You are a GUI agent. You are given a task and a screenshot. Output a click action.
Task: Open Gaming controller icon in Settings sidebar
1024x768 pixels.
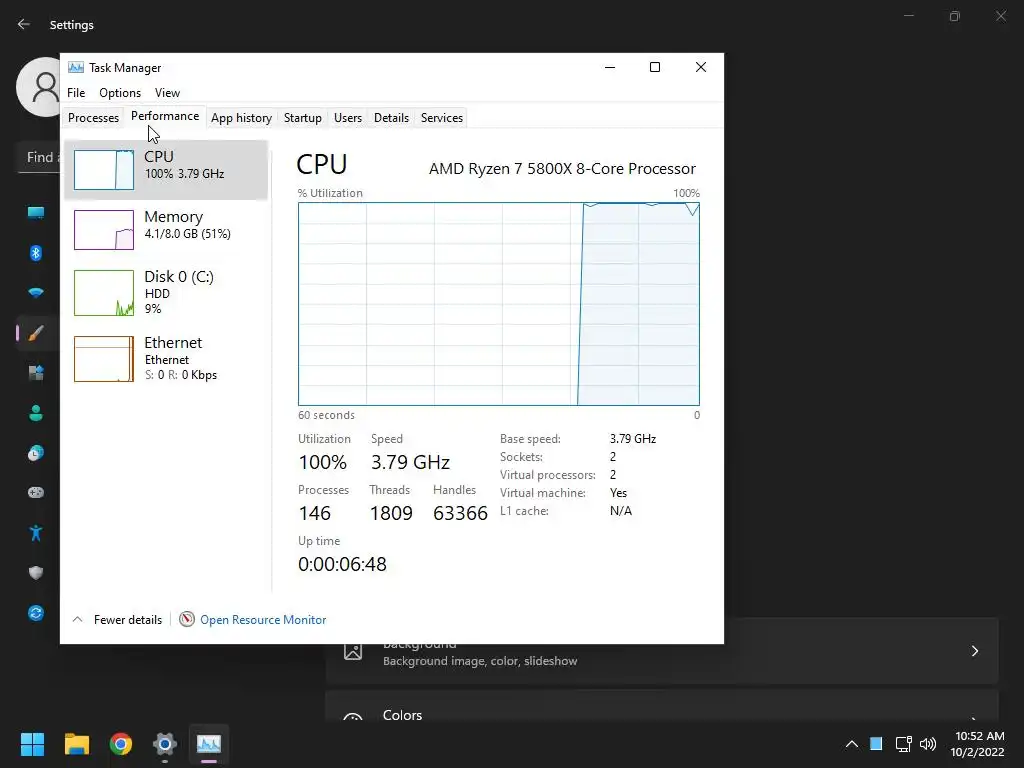coord(36,492)
